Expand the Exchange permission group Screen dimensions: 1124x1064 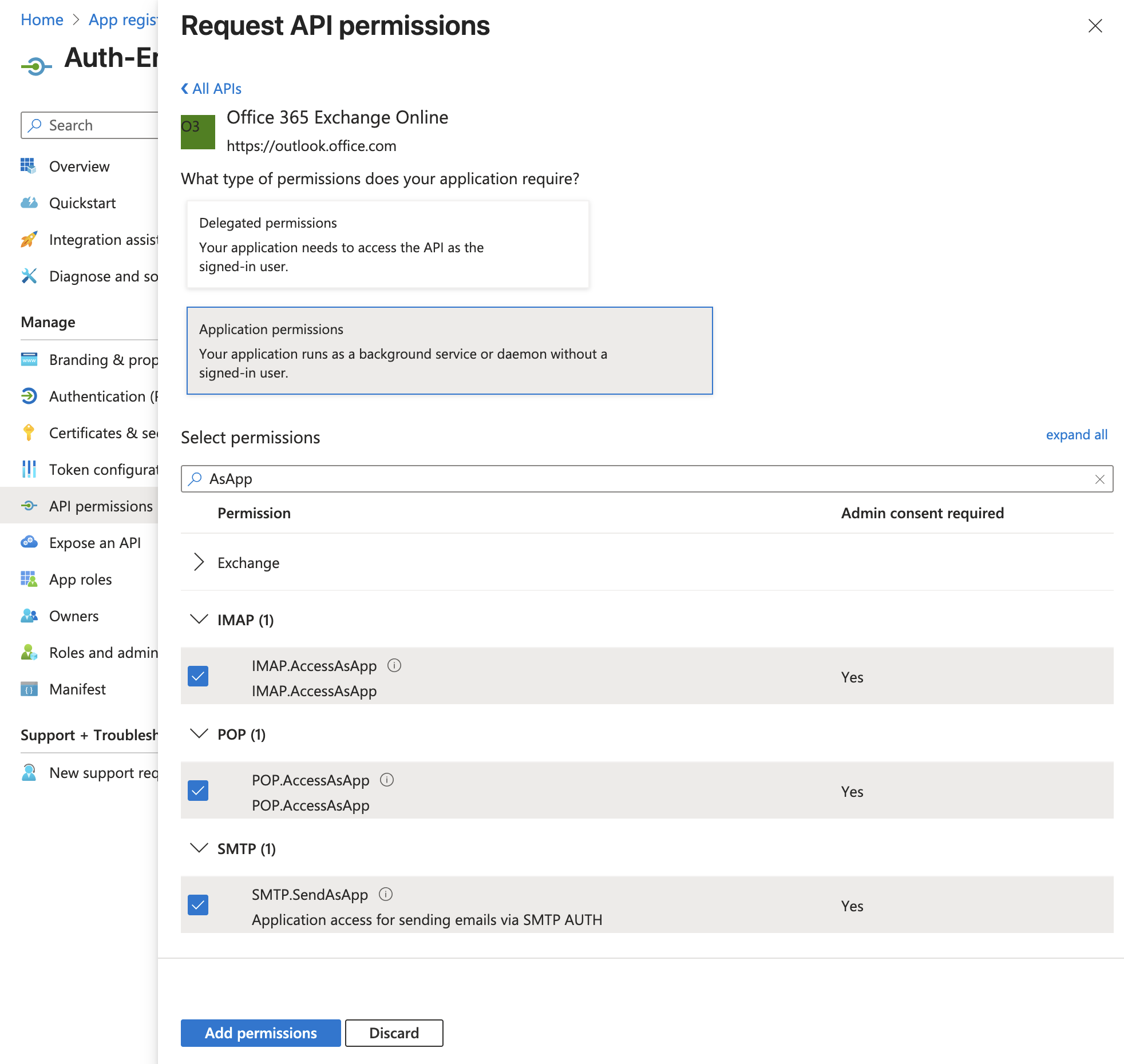[199, 562]
